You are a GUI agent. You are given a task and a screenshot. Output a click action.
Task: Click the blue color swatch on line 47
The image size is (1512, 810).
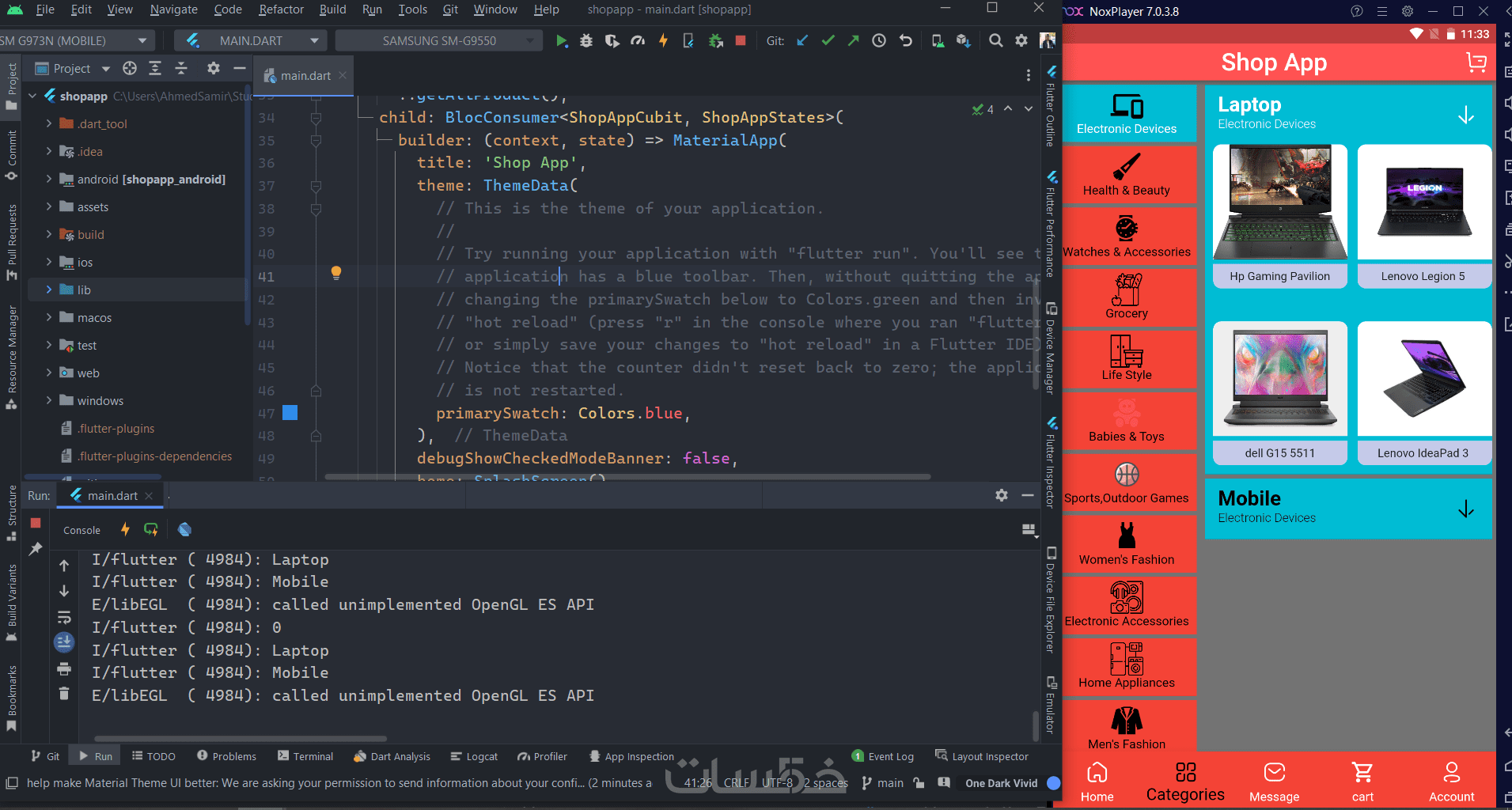[x=290, y=412]
